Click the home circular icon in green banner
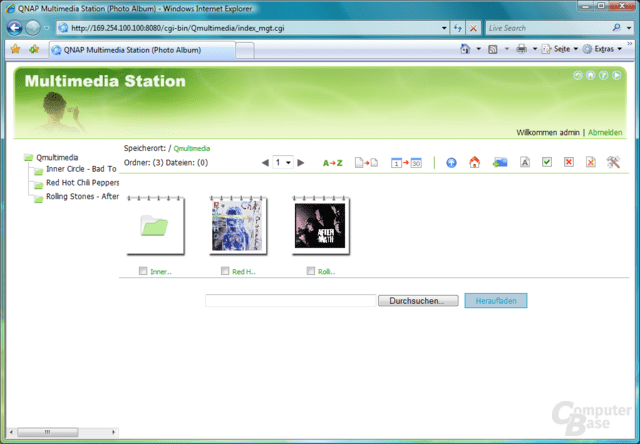 pyautogui.click(x=591, y=75)
